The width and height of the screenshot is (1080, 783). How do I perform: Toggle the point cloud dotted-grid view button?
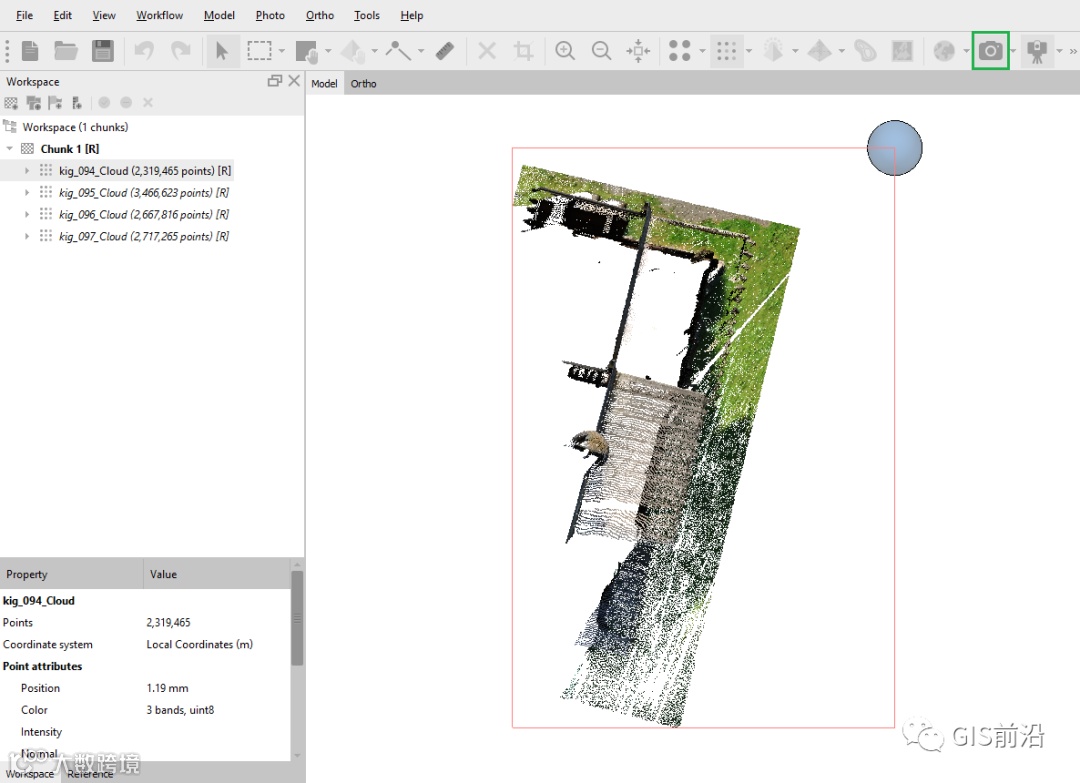[727, 51]
